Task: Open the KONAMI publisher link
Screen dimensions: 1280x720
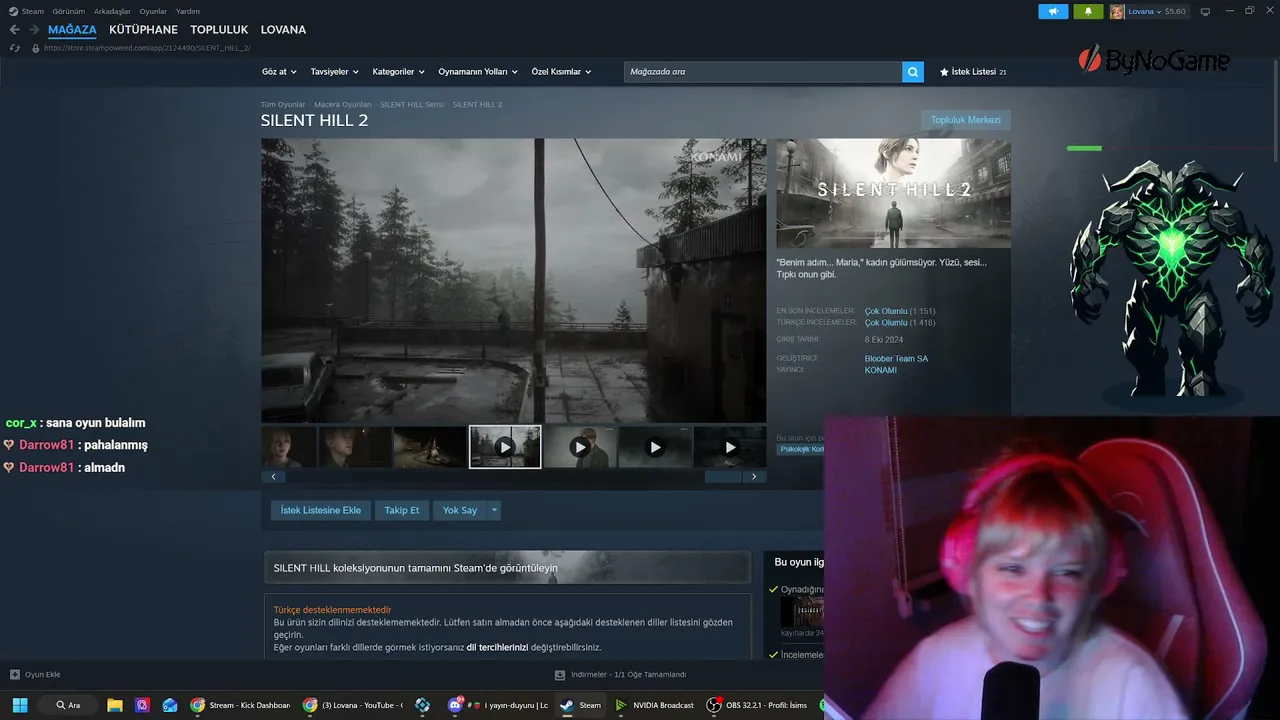Action: point(881,370)
